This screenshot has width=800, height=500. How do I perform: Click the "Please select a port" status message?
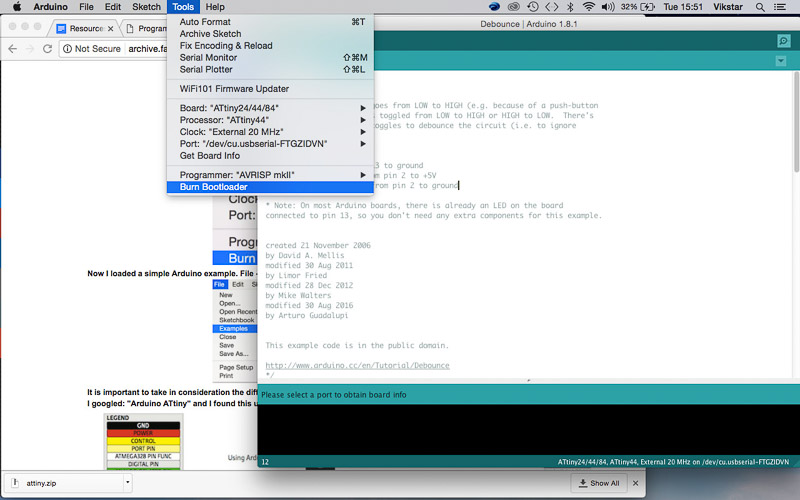click(334, 394)
